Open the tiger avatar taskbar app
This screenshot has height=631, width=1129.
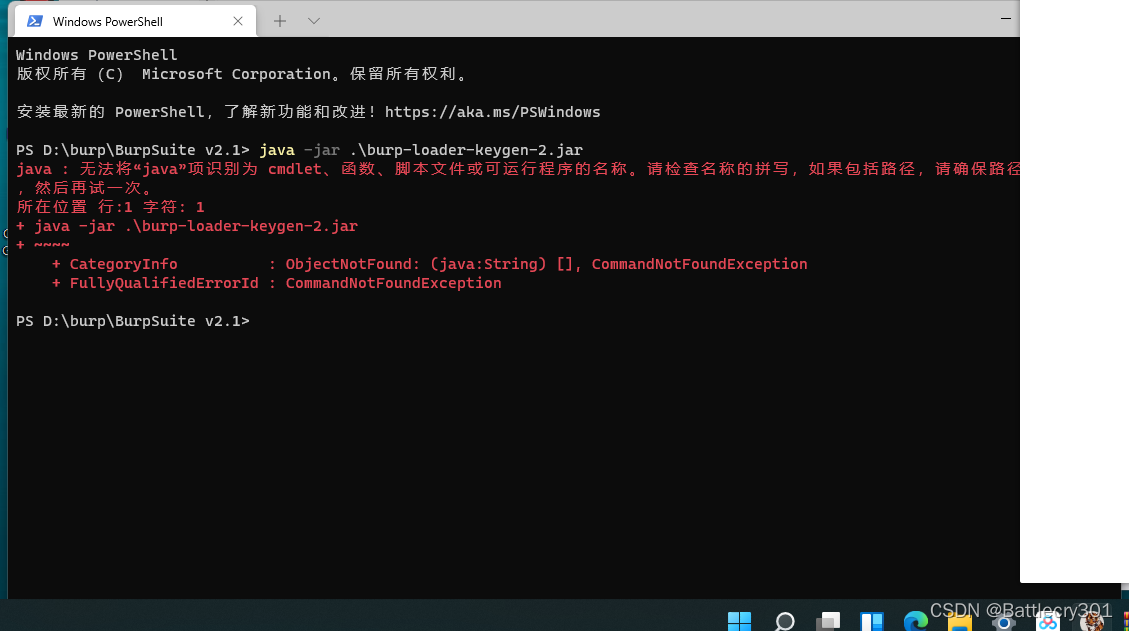click(x=1092, y=621)
